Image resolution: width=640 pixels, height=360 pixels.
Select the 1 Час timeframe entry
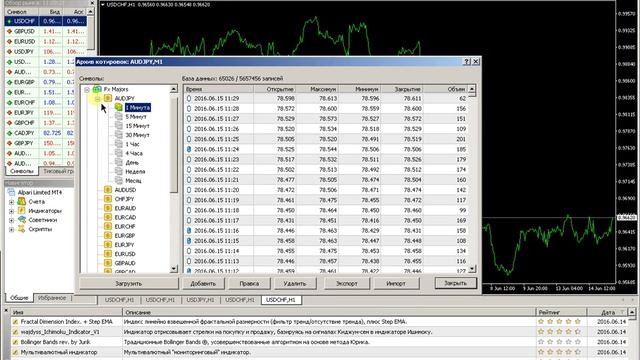pos(132,144)
